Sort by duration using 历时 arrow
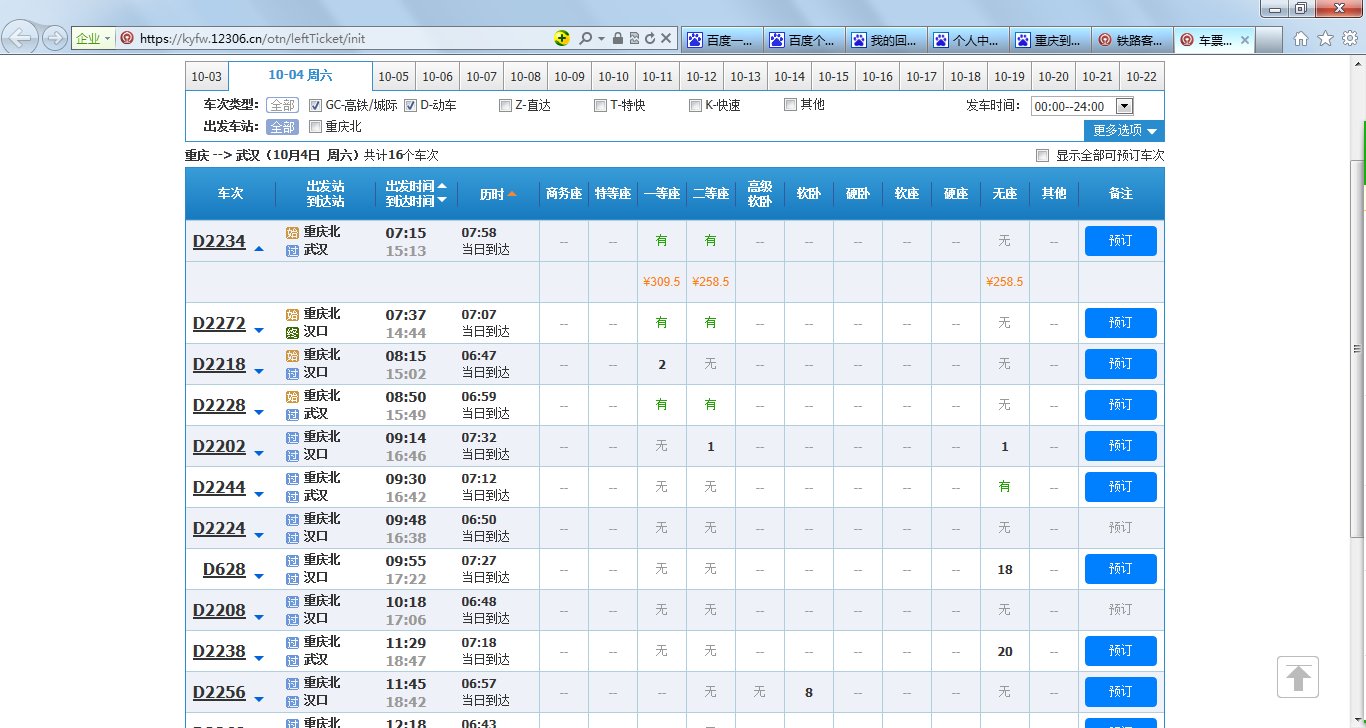This screenshot has width=1366, height=728. tap(512, 194)
